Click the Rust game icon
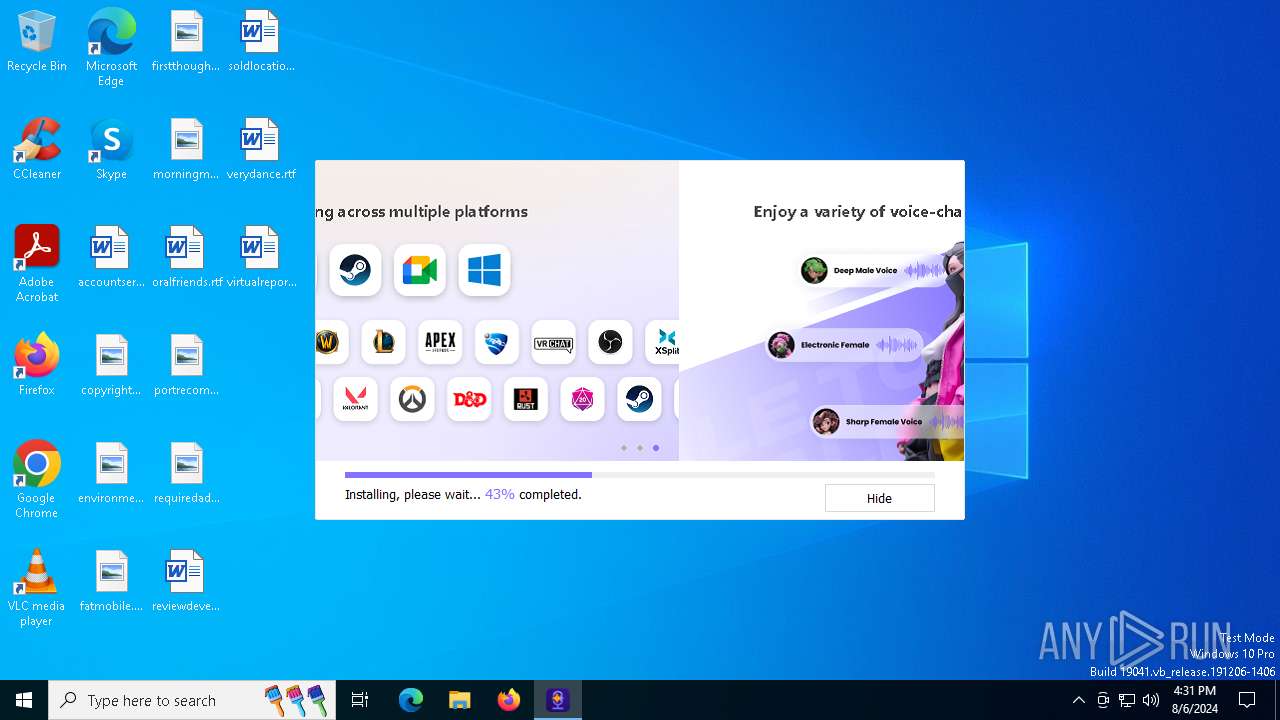The height and width of the screenshot is (720, 1280). click(526, 399)
